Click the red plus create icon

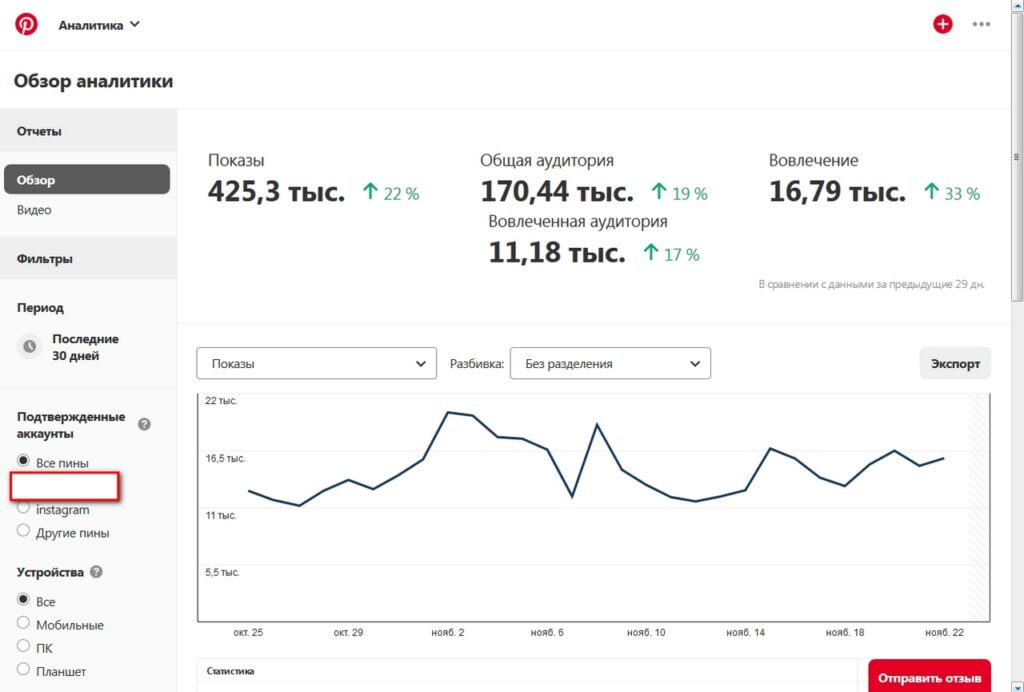point(942,24)
